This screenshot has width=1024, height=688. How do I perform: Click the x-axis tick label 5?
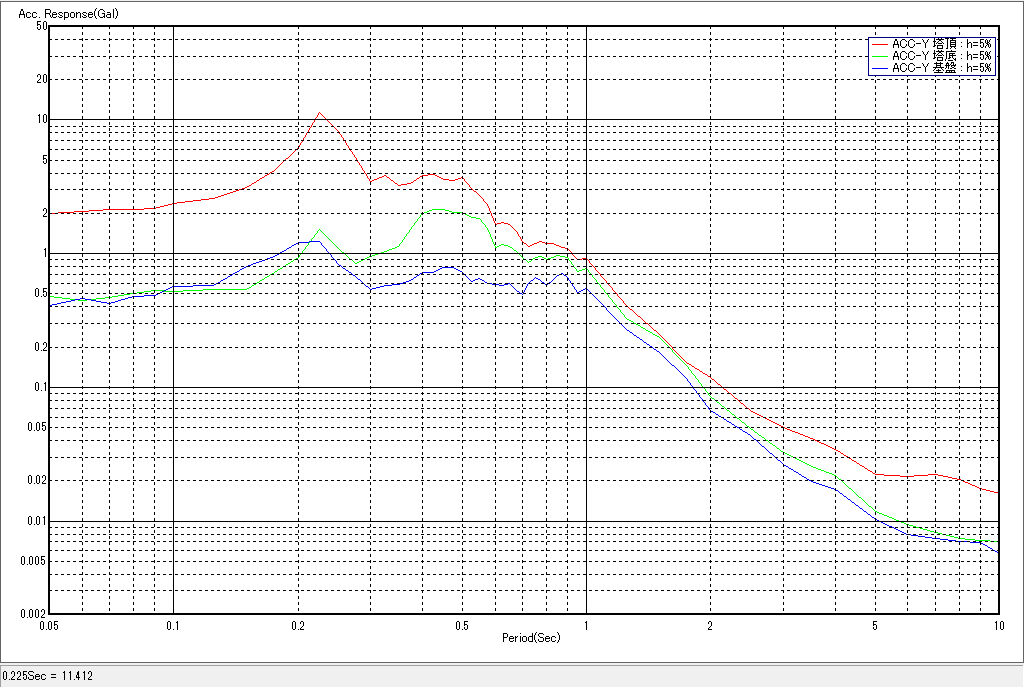[x=874, y=625]
